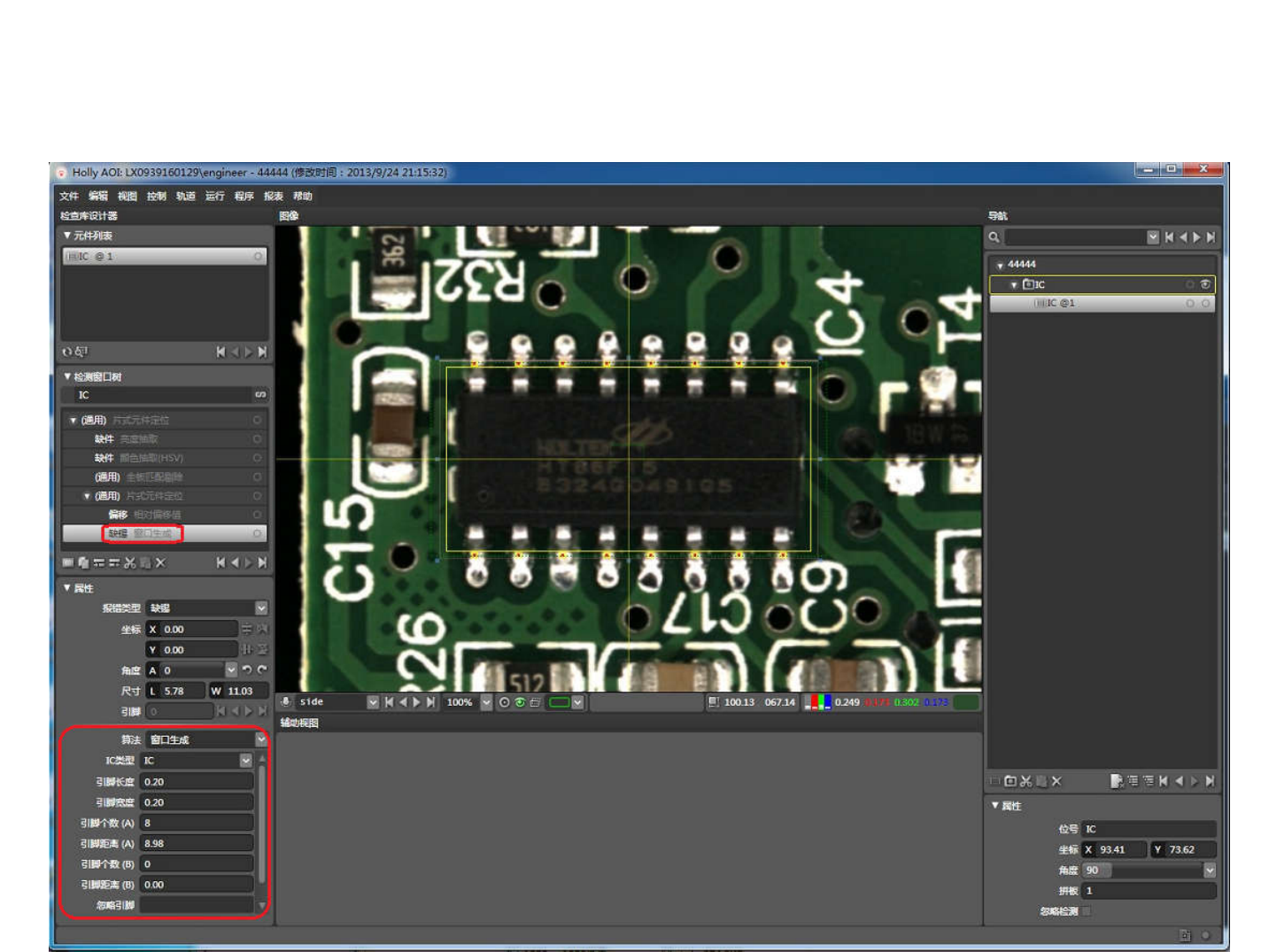Click the 引脚长度 input field
Image resolution: width=1269 pixels, height=952 pixels.
(197, 782)
